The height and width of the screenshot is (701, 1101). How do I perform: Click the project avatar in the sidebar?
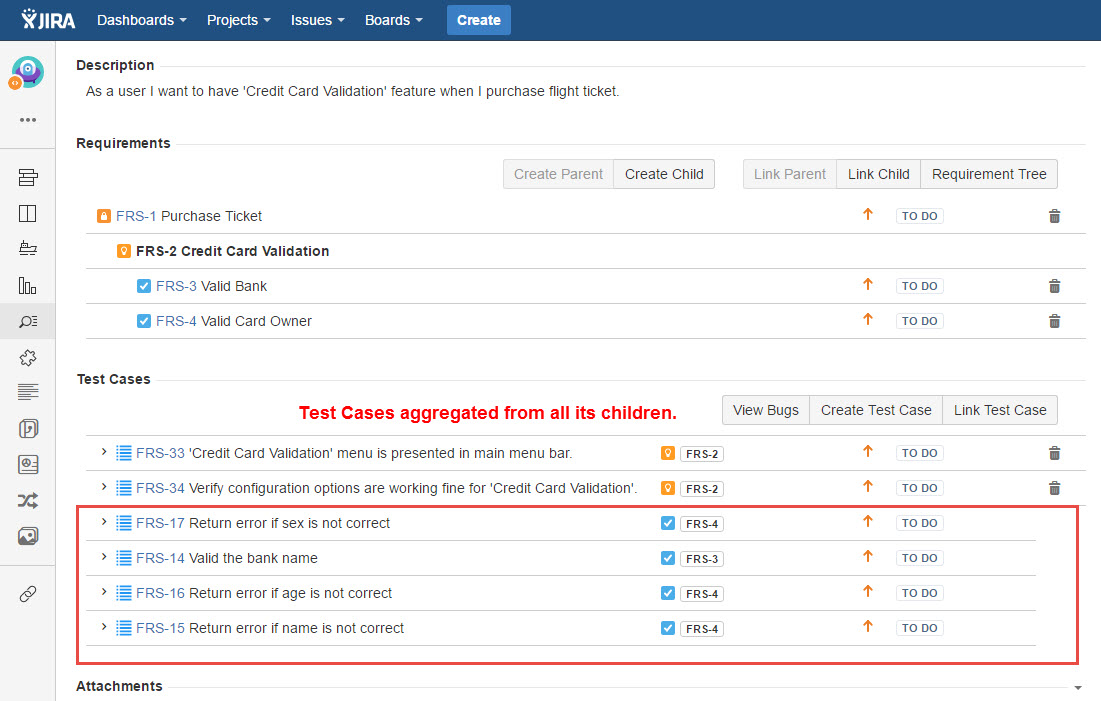click(x=27, y=72)
